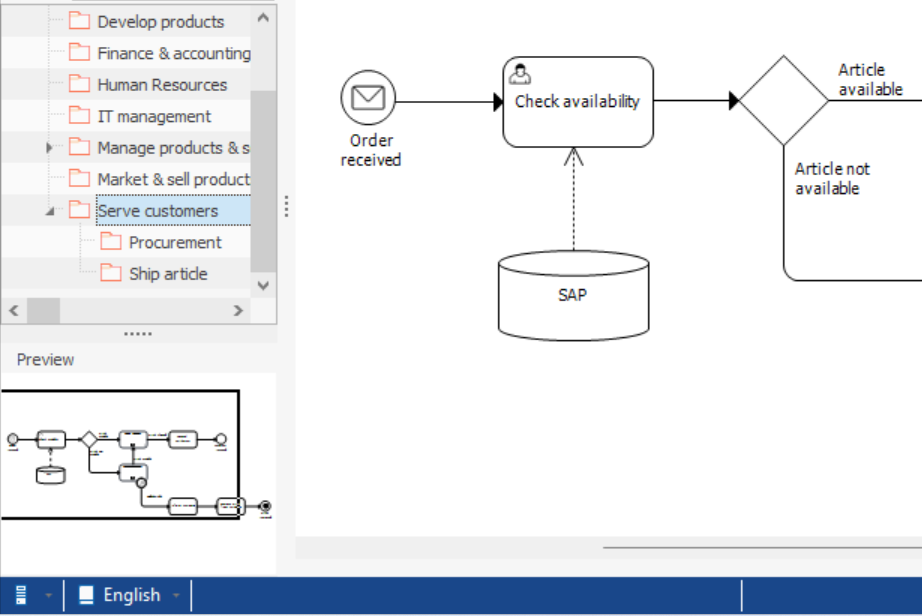Select the Human Resources tree item

(x=162, y=85)
